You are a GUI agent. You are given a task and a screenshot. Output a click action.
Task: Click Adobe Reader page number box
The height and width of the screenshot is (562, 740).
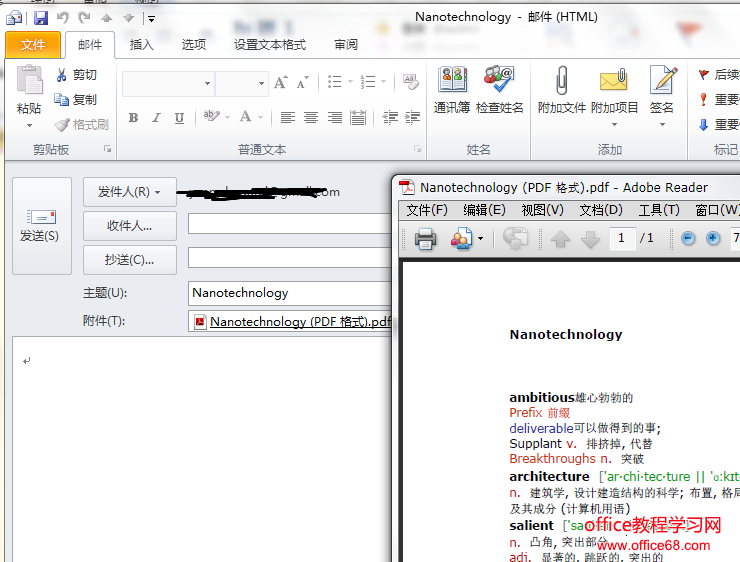[x=622, y=238]
